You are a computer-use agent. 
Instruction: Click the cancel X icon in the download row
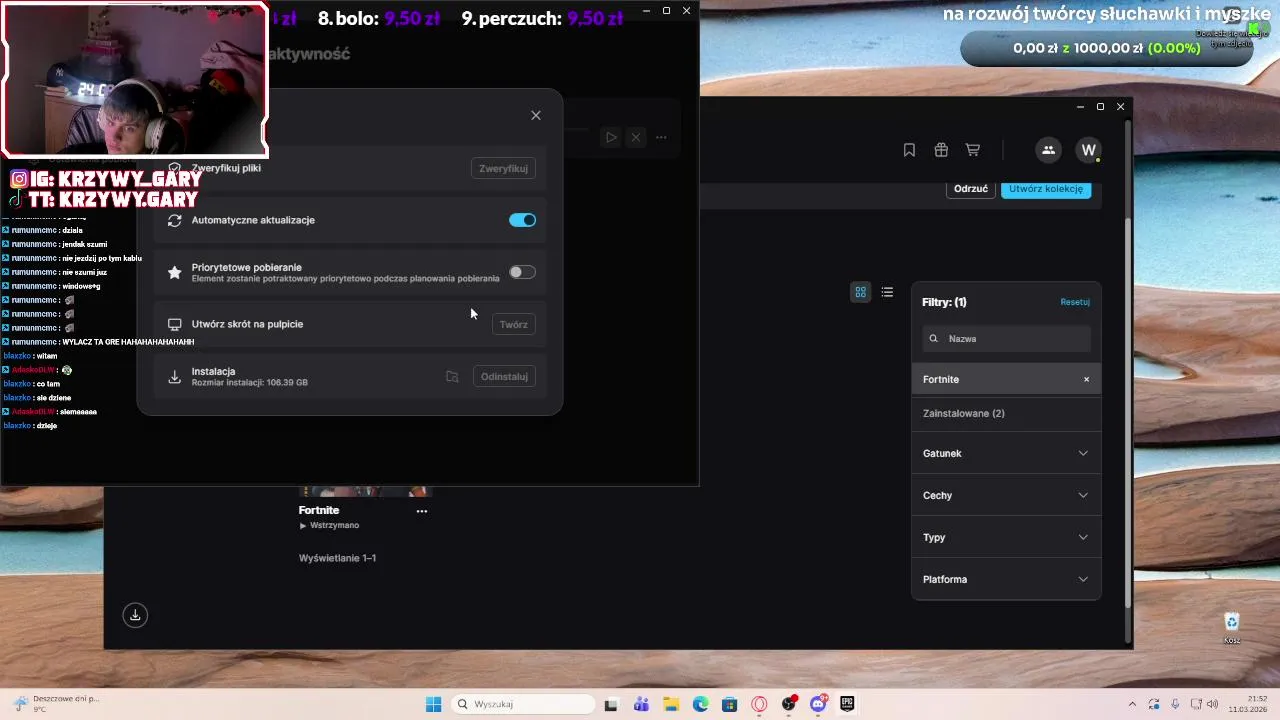pyautogui.click(x=635, y=137)
